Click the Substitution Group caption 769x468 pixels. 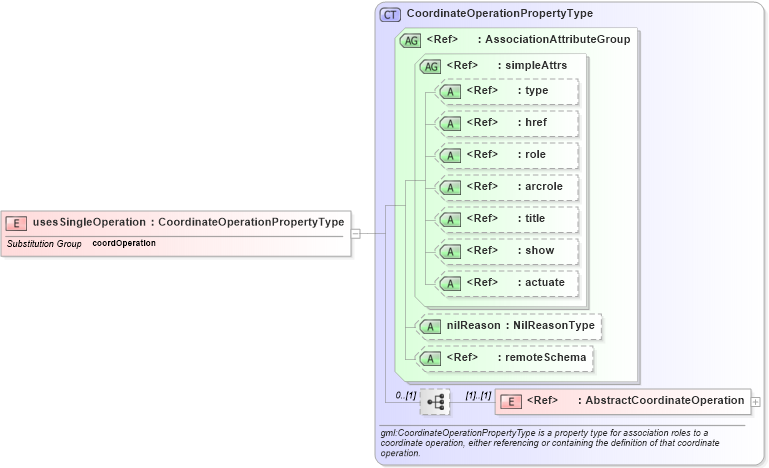(x=44, y=244)
